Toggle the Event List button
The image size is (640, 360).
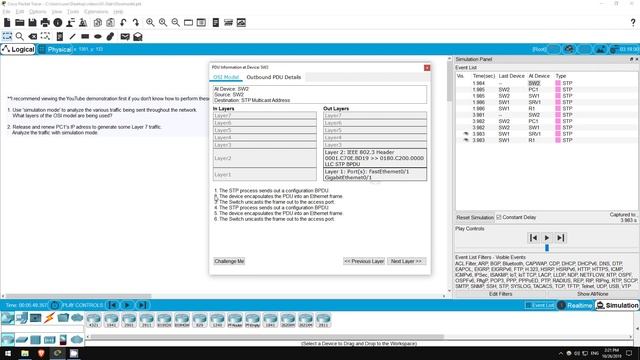(540, 305)
